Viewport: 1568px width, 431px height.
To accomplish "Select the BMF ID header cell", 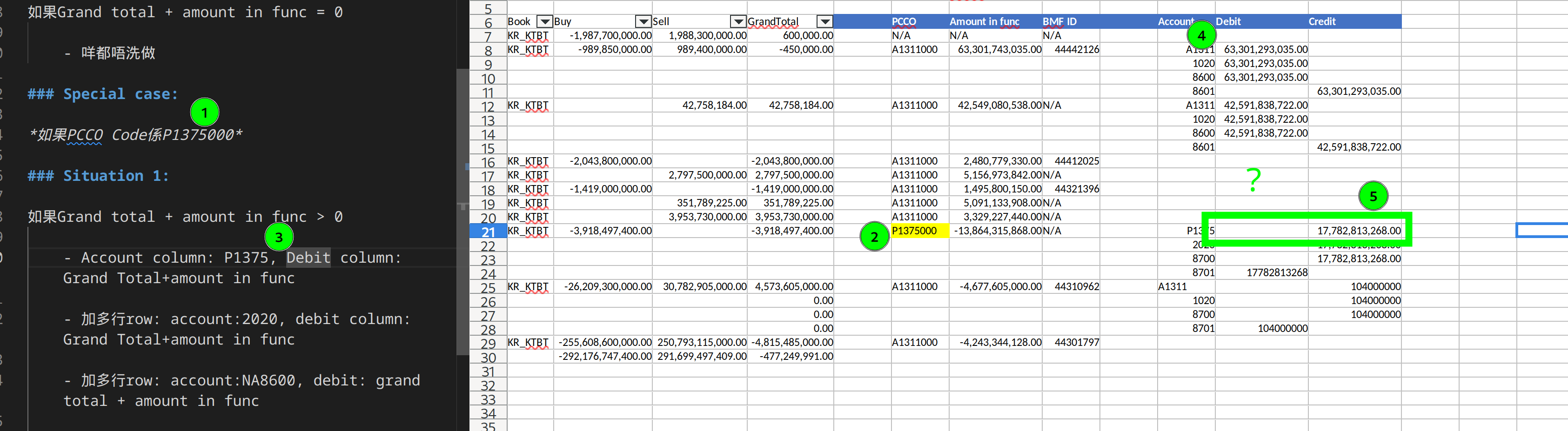I will click(x=1059, y=22).
